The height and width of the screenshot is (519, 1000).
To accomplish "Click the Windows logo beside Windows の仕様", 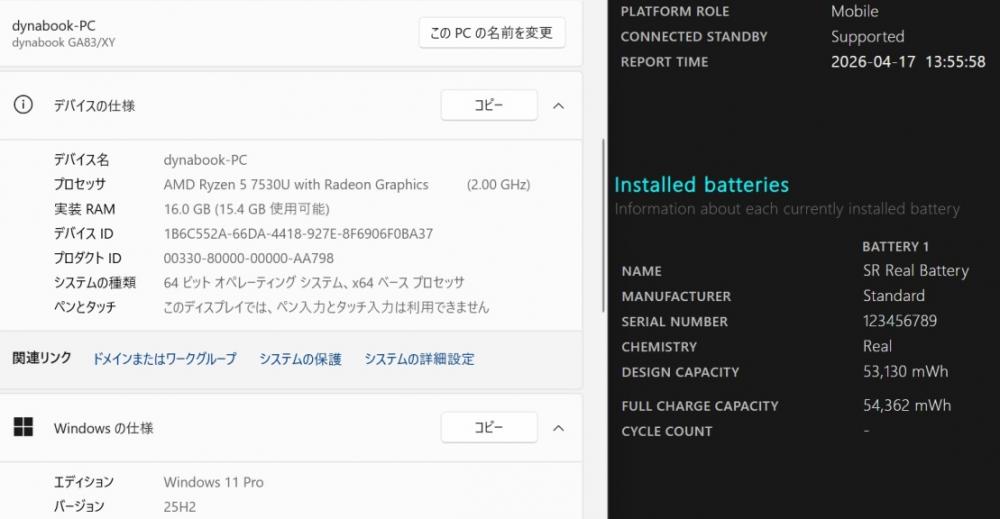I will (x=23, y=428).
